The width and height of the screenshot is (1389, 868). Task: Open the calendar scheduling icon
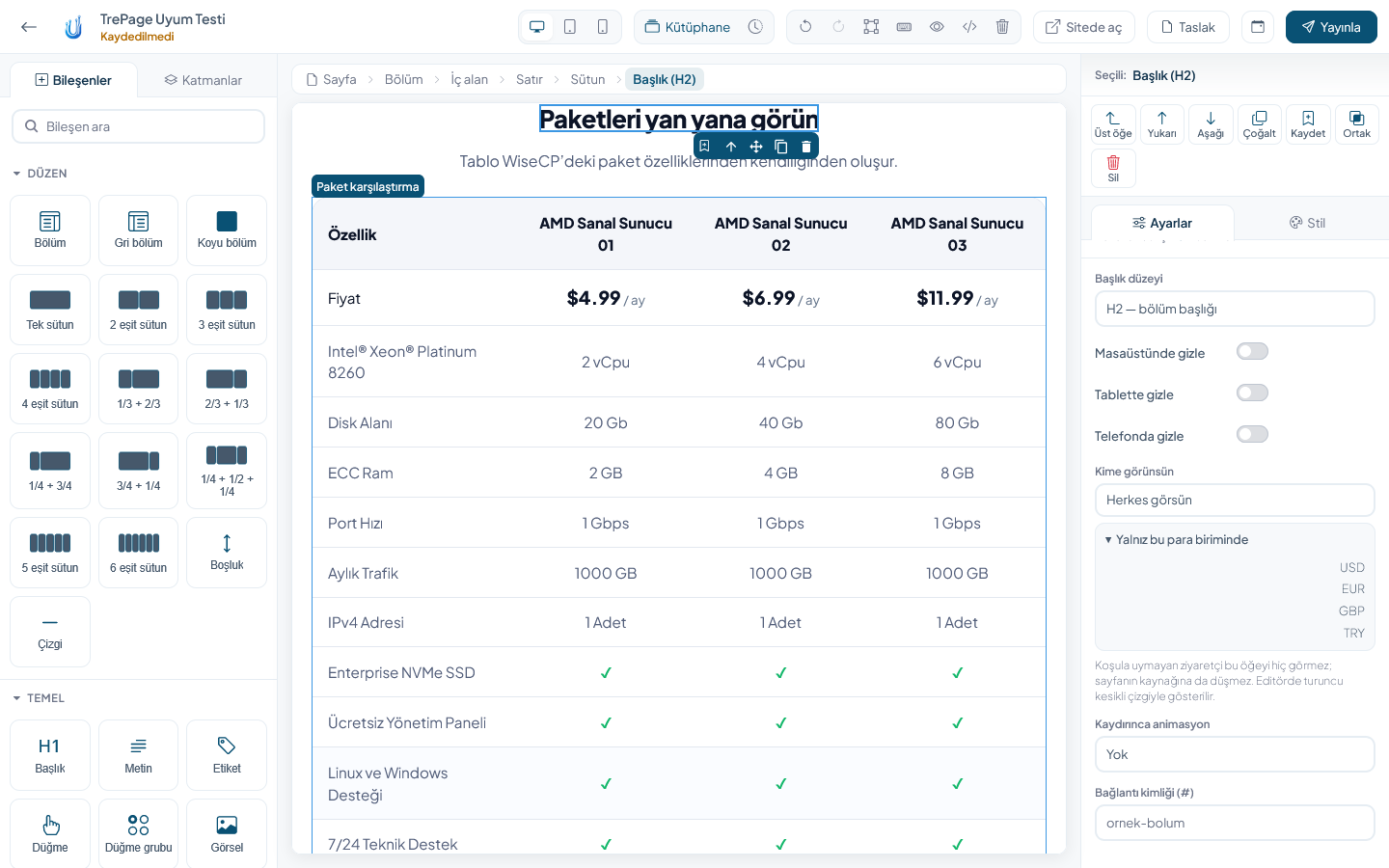[1258, 27]
